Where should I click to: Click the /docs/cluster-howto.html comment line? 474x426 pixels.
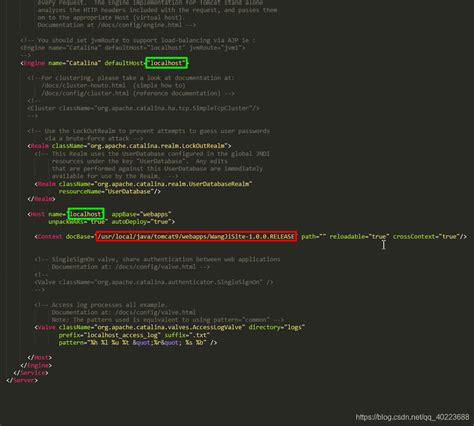[113, 86]
